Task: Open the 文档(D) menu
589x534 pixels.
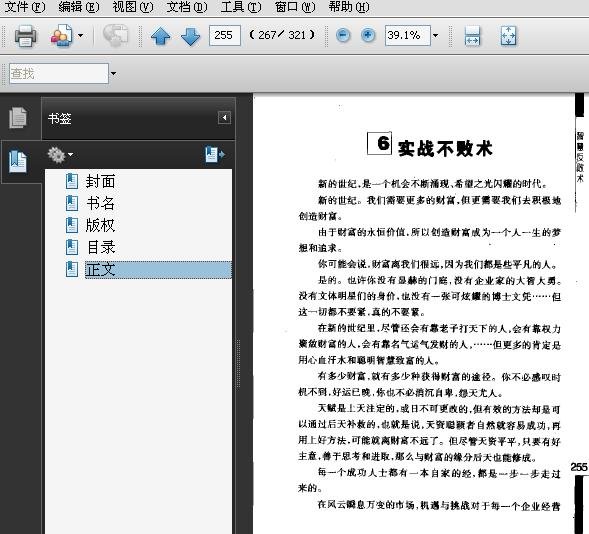Action: click(187, 7)
